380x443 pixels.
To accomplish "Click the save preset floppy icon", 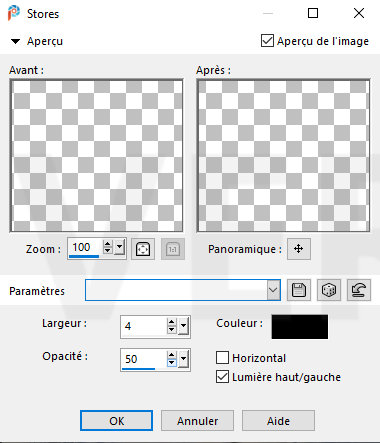I will [299, 290].
